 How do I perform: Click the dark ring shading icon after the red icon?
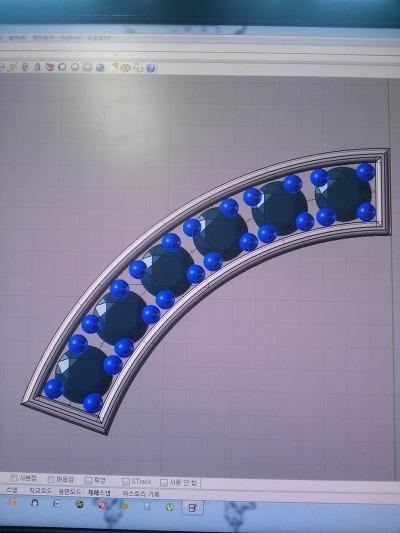(62, 67)
